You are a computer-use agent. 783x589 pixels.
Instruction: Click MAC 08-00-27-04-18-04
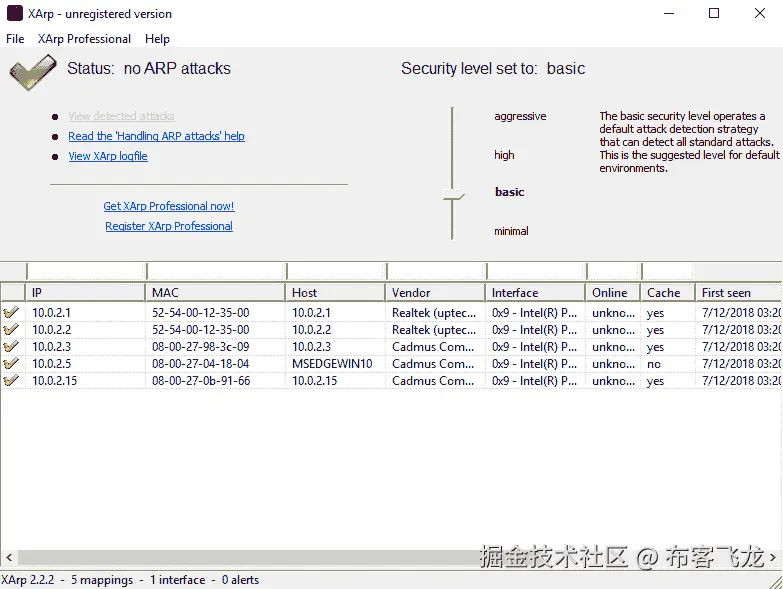point(201,364)
